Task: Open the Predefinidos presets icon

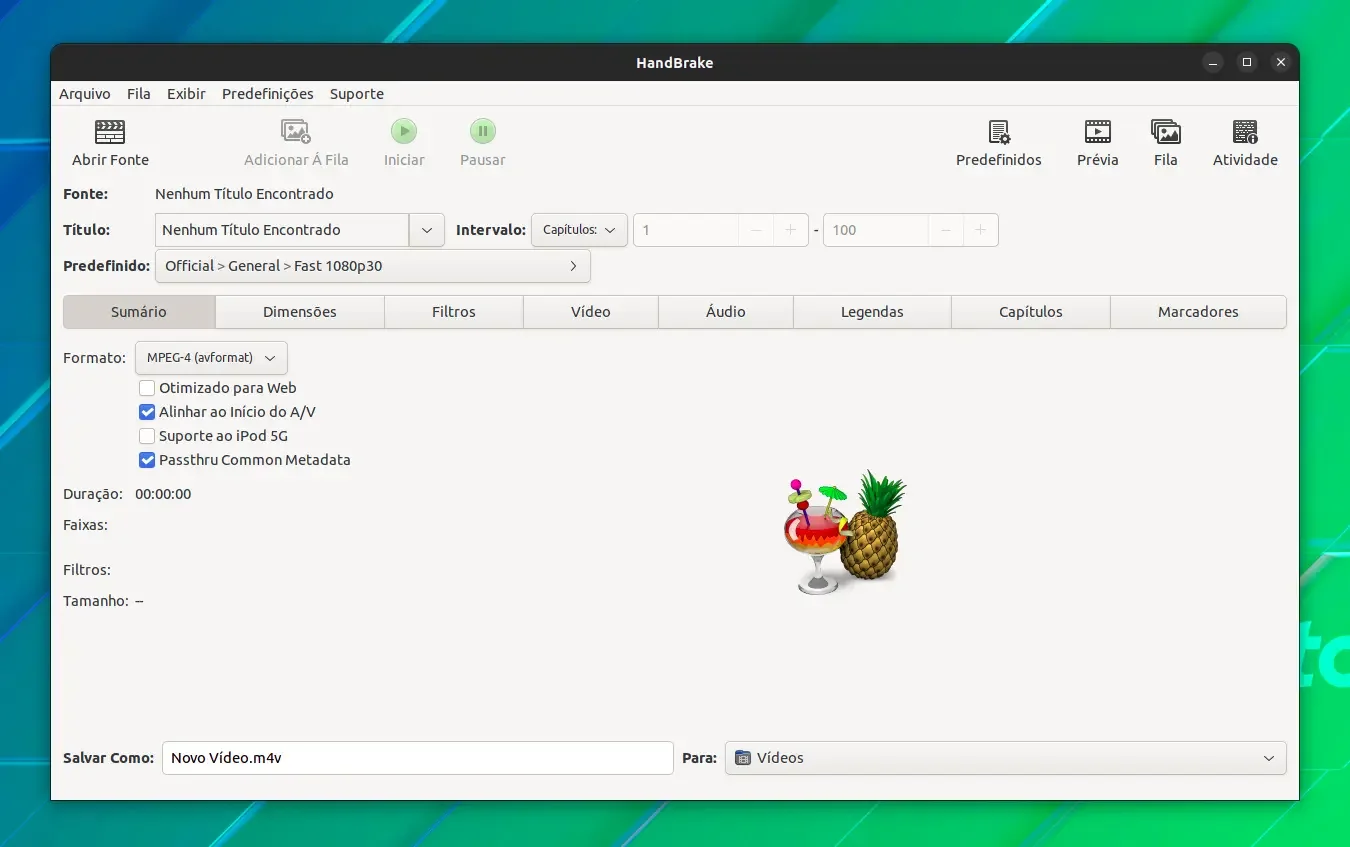Action: [x=999, y=131]
